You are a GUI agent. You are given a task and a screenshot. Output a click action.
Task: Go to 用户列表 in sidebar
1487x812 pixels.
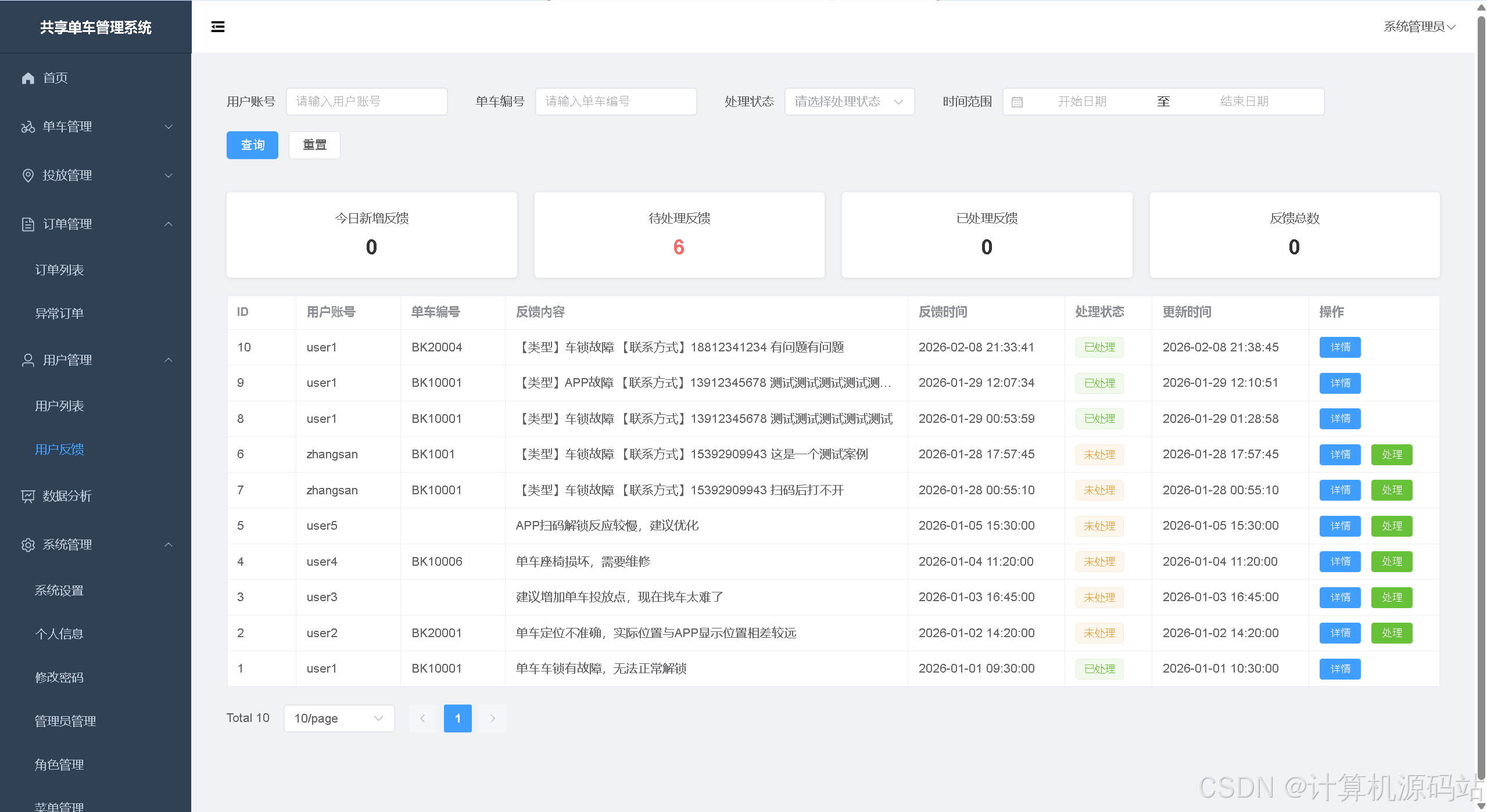point(59,406)
